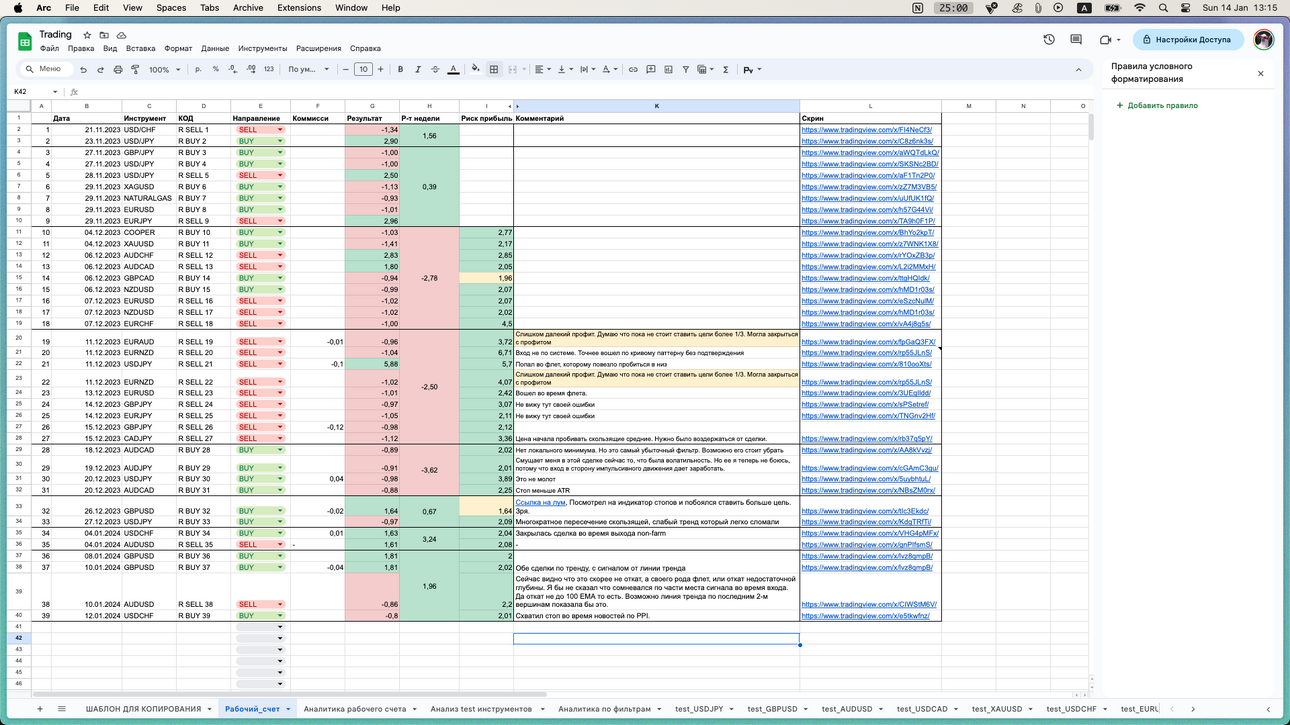Open the Вставка menu
The width and height of the screenshot is (1290, 725).
[x=141, y=48]
